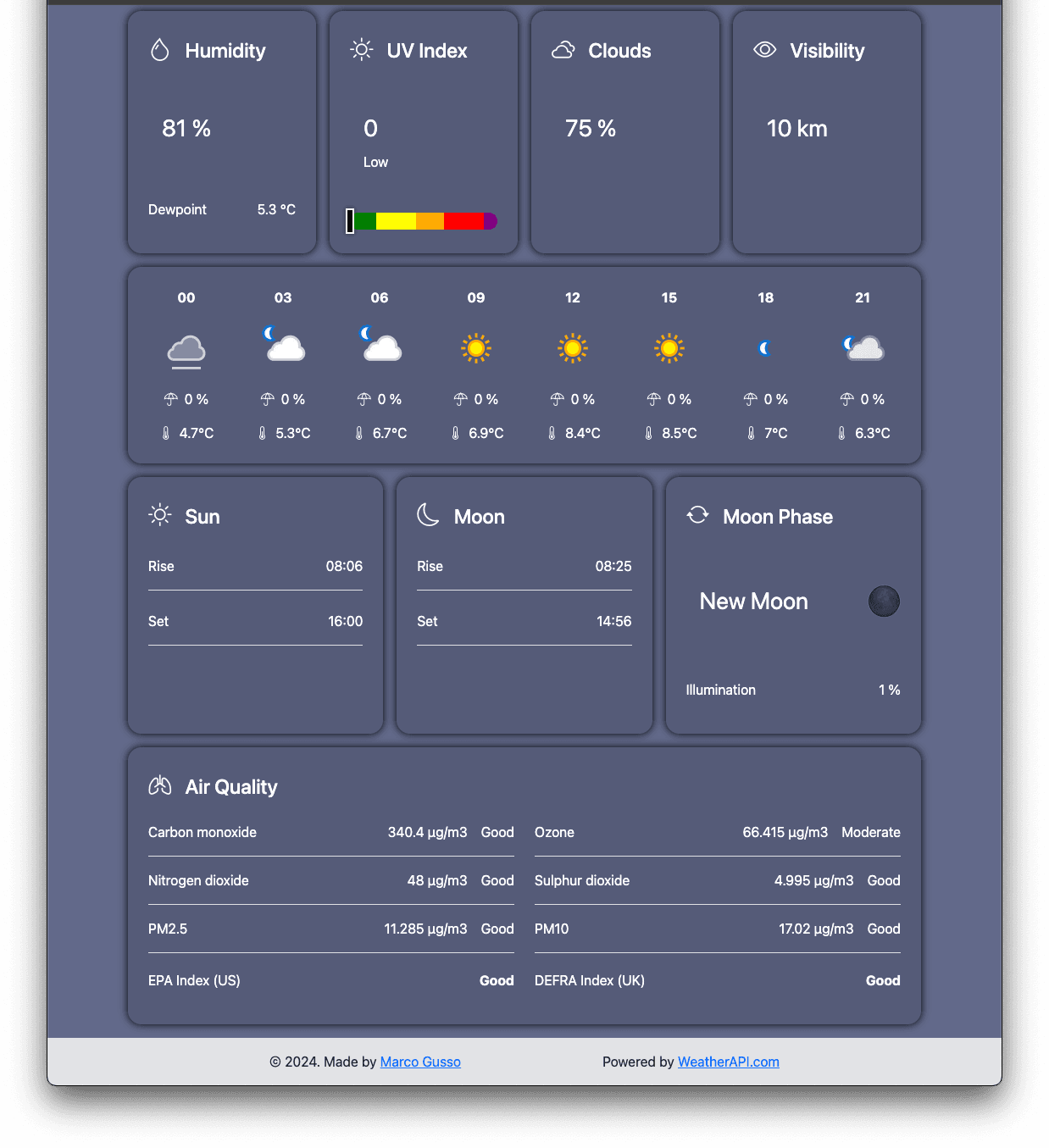The height and width of the screenshot is (1148, 1049).
Task: Select the night cloud icon at 03 hours
Action: point(282,345)
